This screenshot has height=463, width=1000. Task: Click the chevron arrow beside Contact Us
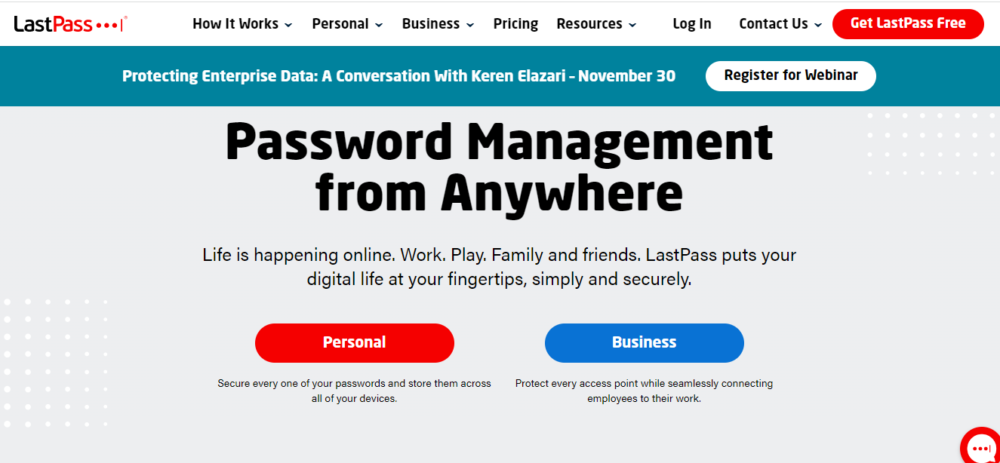pyautogui.click(x=818, y=25)
